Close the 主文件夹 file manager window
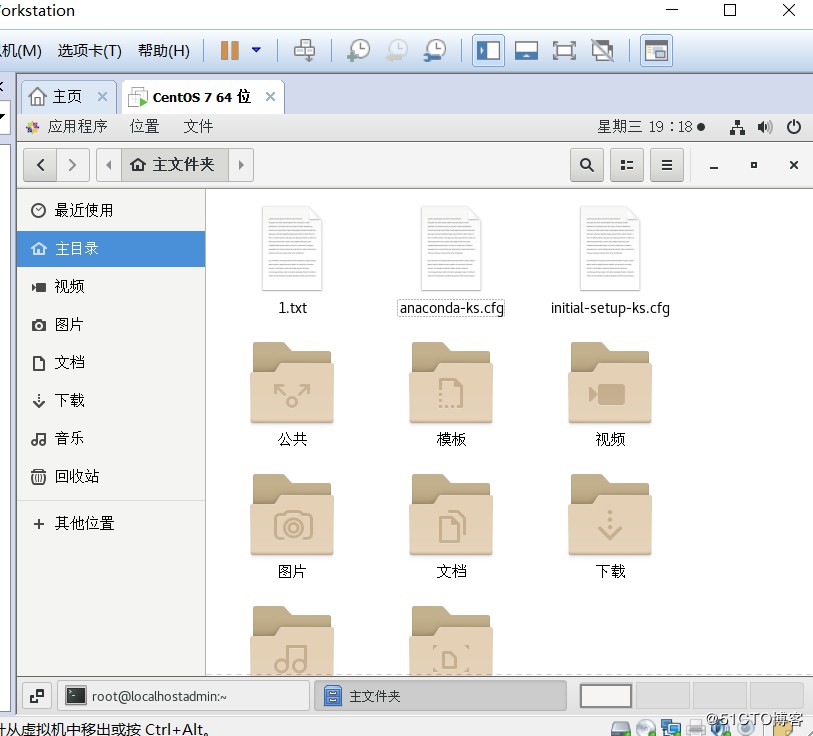 point(794,165)
